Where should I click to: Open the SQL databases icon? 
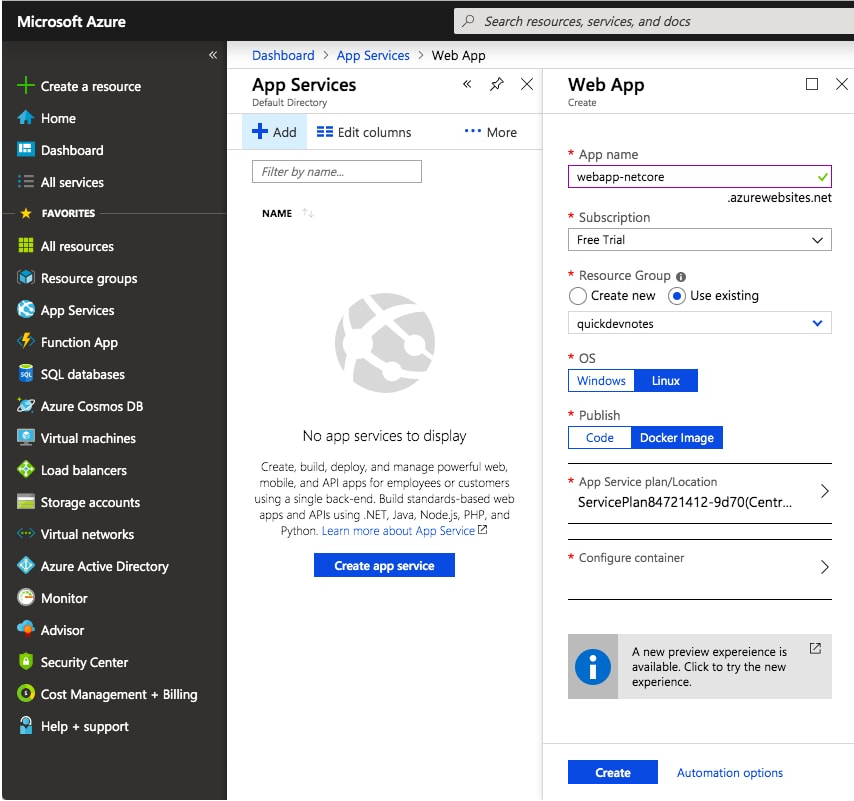click(26, 374)
